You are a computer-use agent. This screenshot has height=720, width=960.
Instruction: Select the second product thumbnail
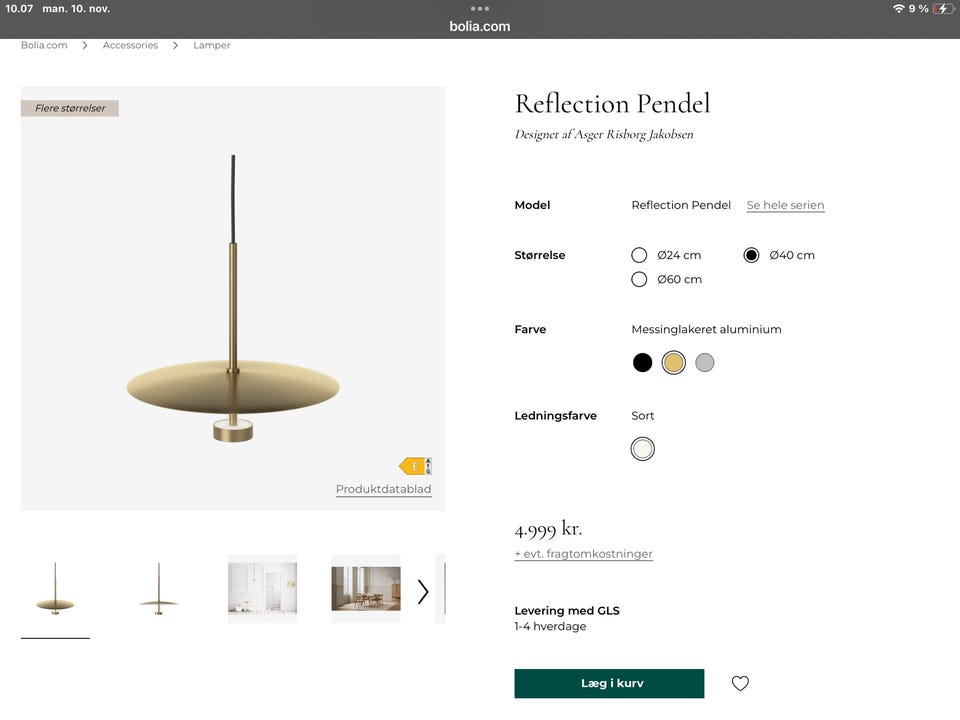pos(158,589)
